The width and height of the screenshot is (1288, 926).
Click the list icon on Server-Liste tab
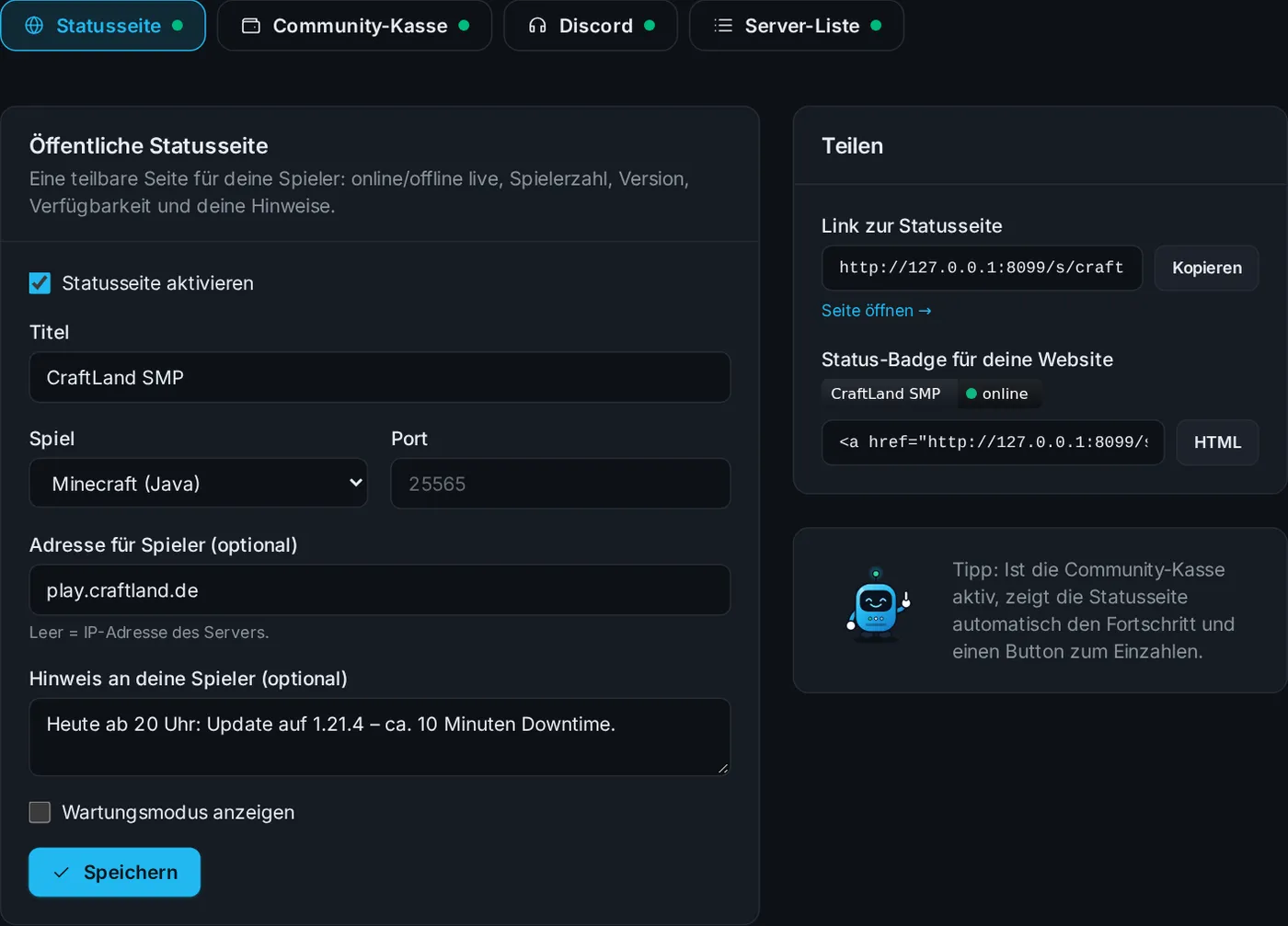pyautogui.click(x=723, y=26)
